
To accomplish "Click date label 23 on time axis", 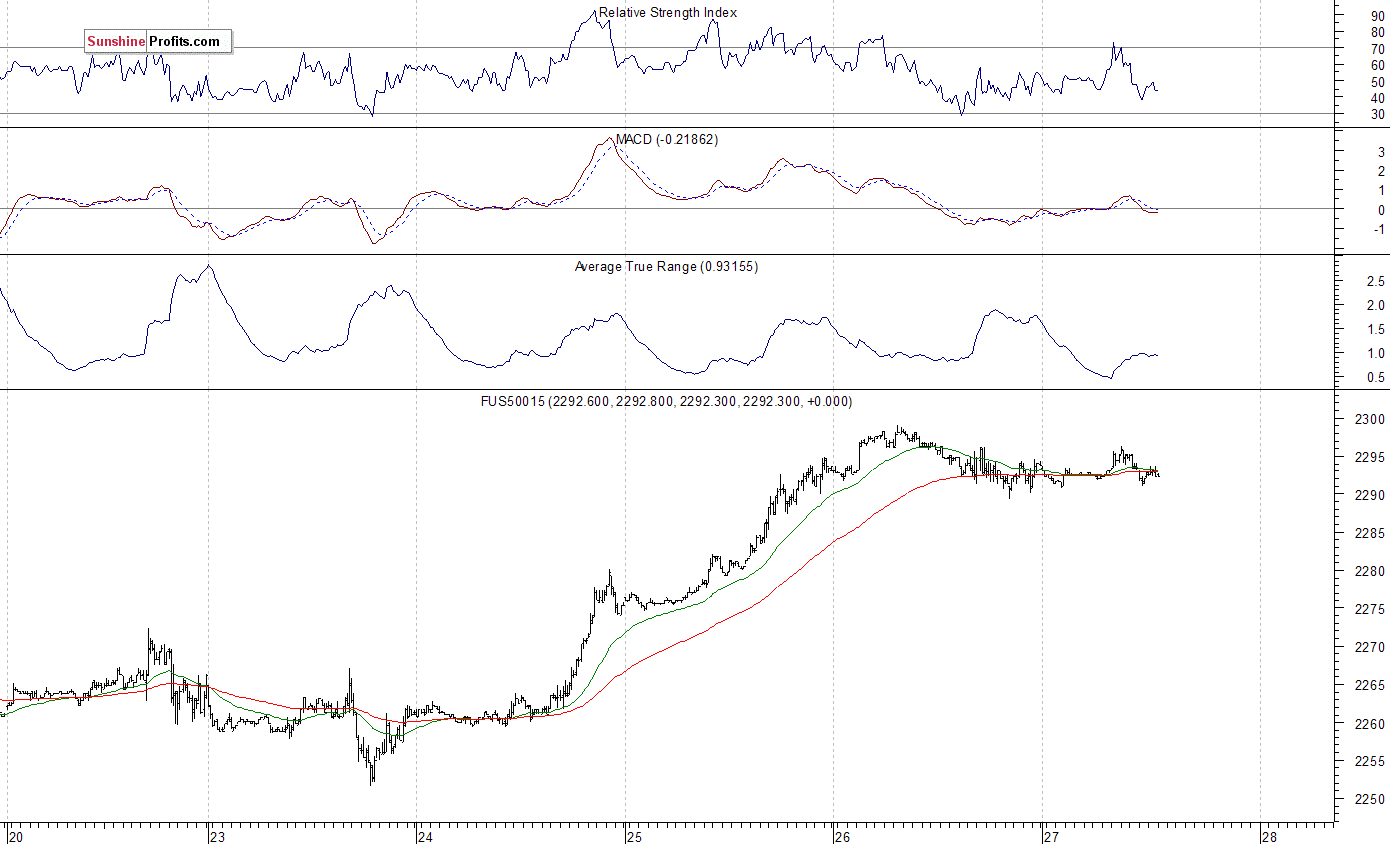I will [x=218, y=836].
